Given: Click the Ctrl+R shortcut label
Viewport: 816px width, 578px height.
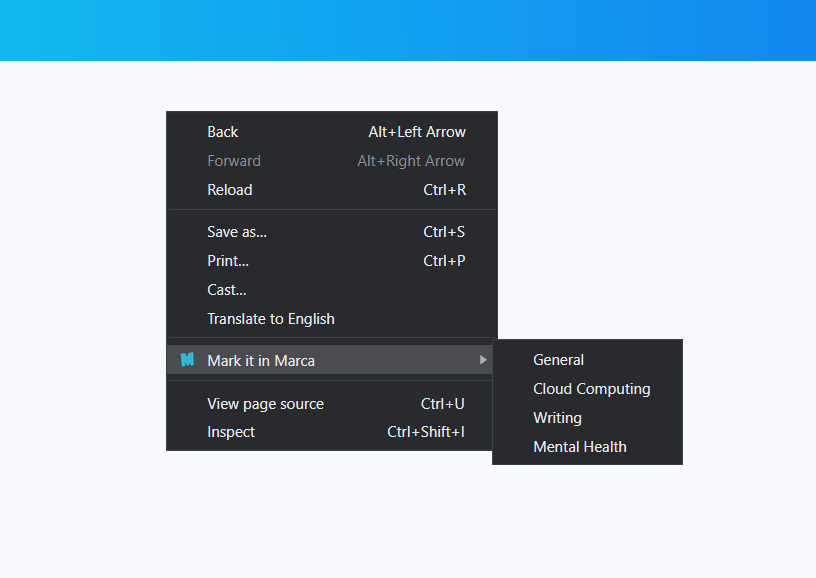Looking at the screenshot, I should click(444, 190).
